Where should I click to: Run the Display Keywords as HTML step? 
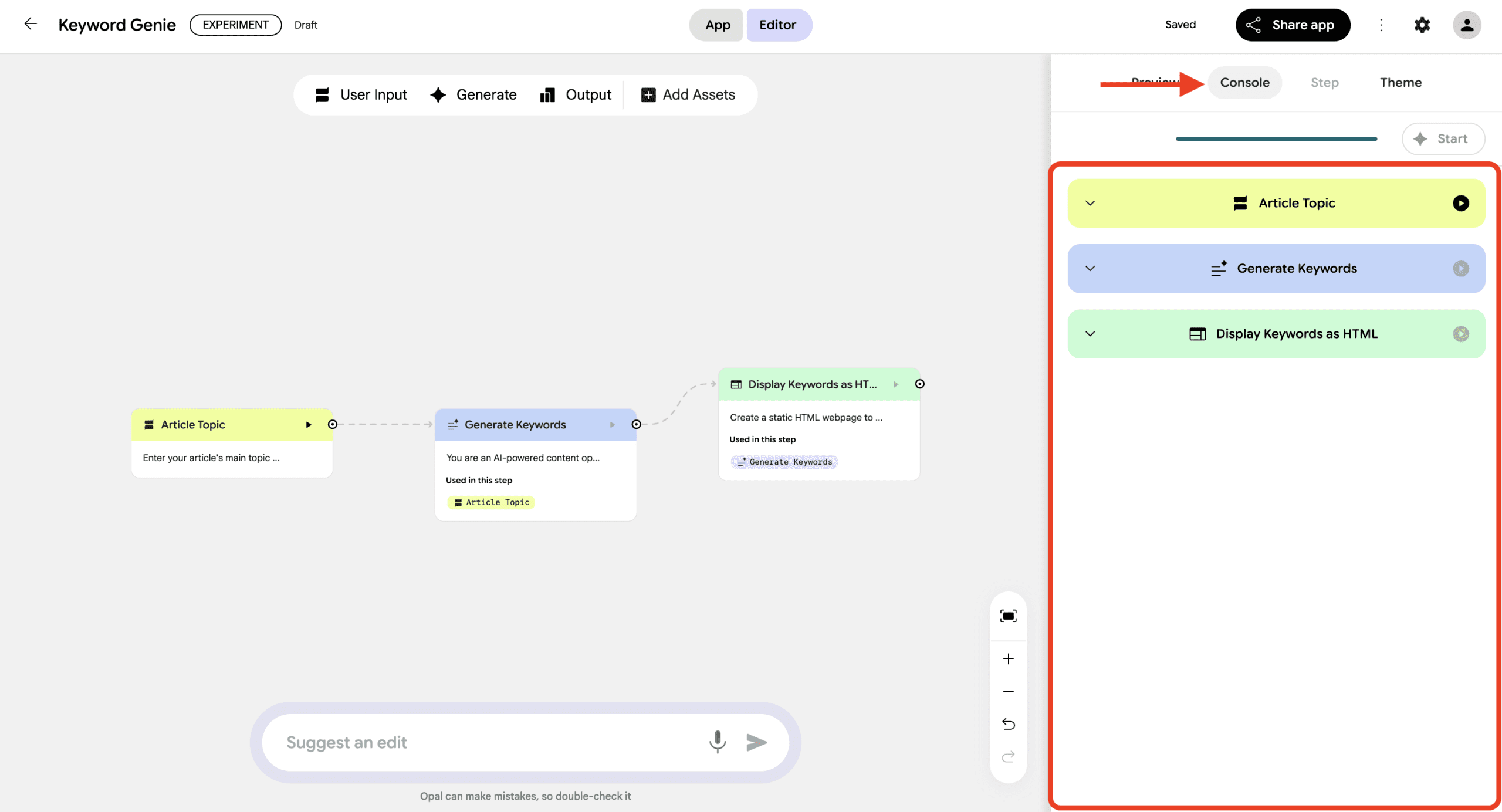pos(1461,333)
